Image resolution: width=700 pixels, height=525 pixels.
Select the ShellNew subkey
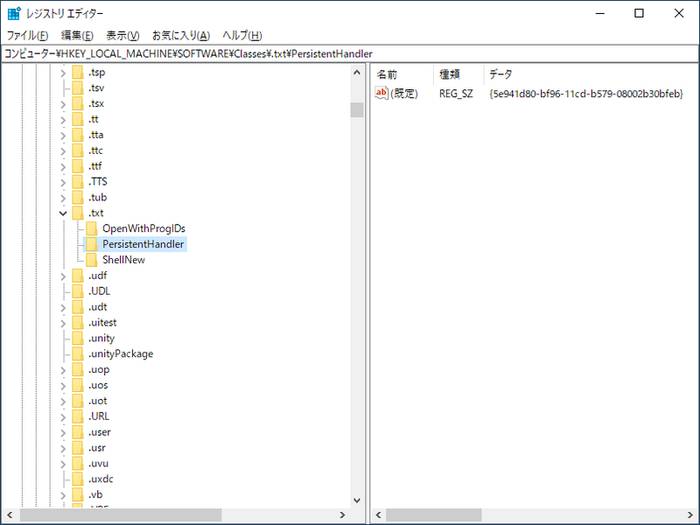(124, 260)
